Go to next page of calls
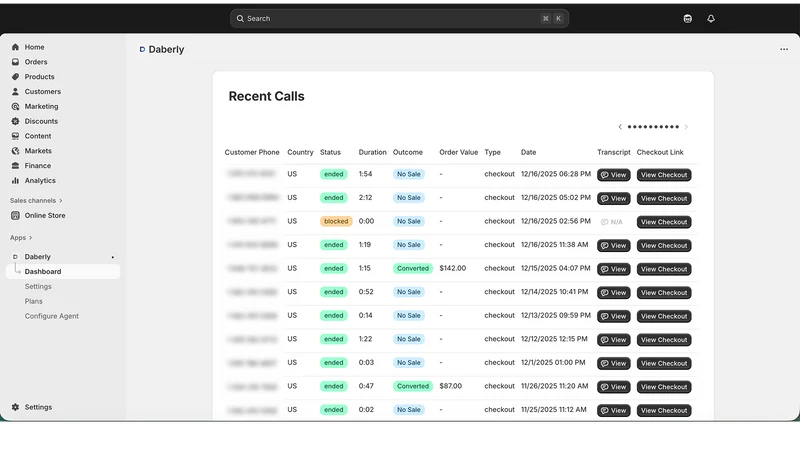The image size is (800, 450). (x=686, y=127)
